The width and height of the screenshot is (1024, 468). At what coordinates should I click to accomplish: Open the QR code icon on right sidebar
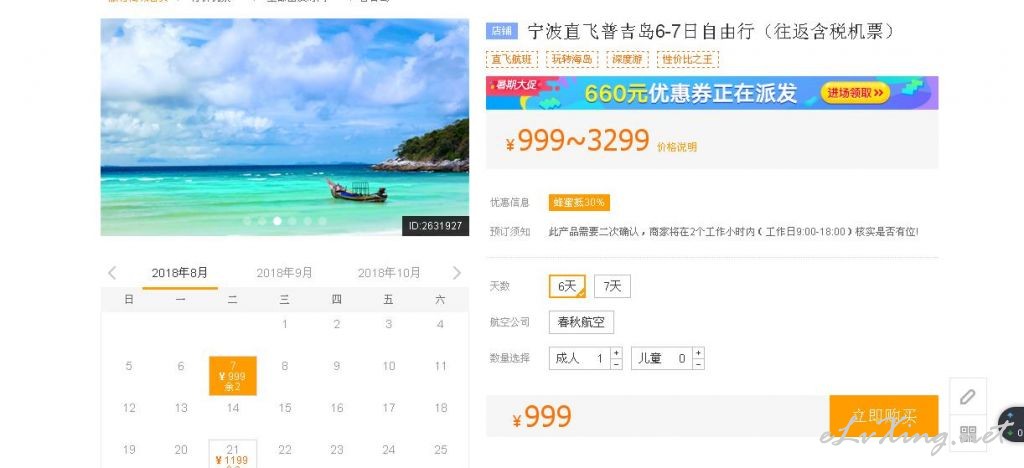click(x=968, y=434)
